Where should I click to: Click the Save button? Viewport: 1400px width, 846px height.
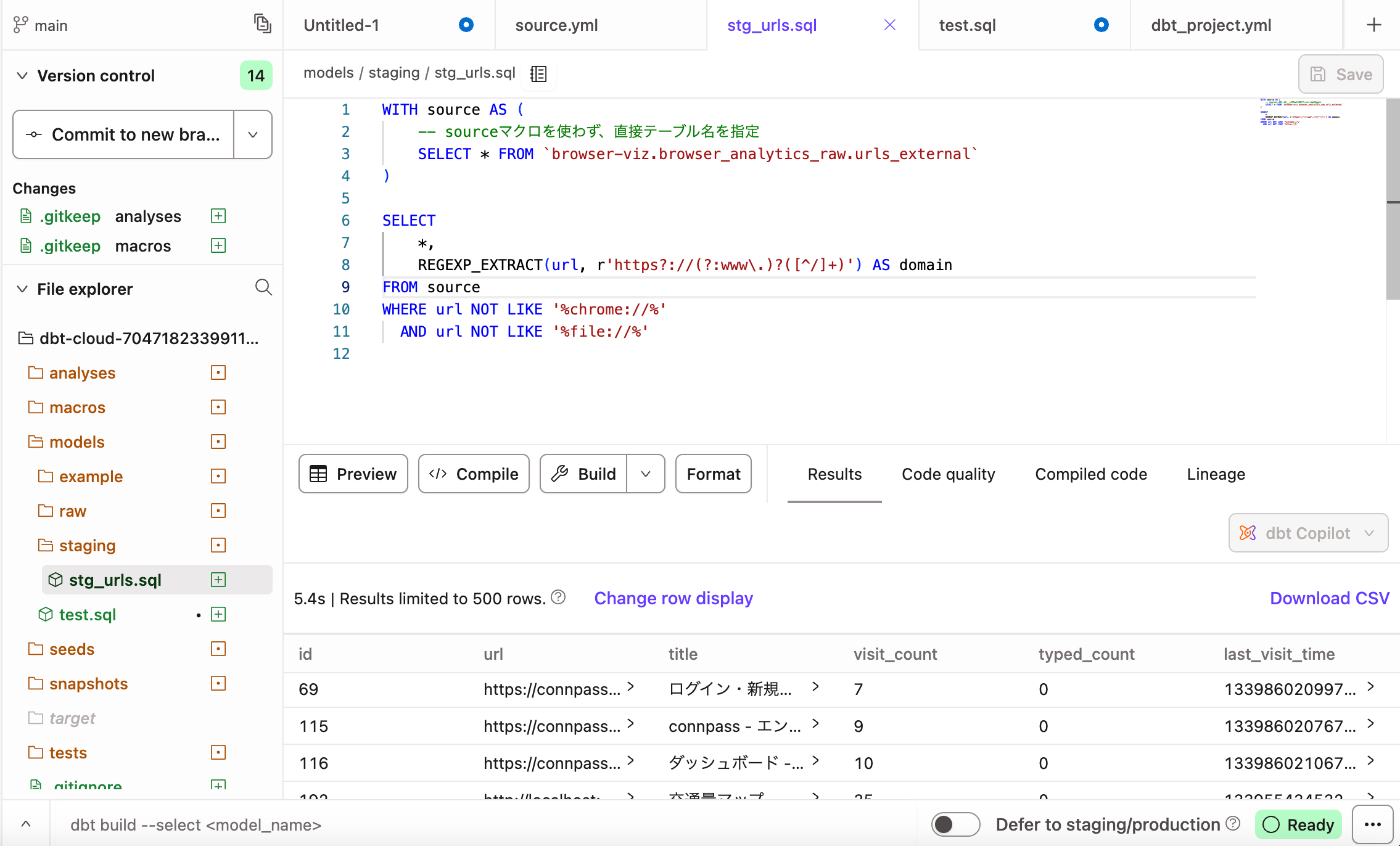pyautogui.click(x=1341, y=74)
